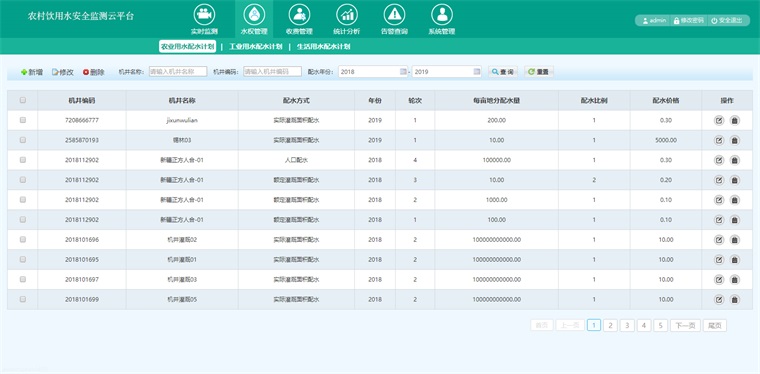Click the 新增 add button
Screen dimensions: 760x374
[x=32, y=72]
